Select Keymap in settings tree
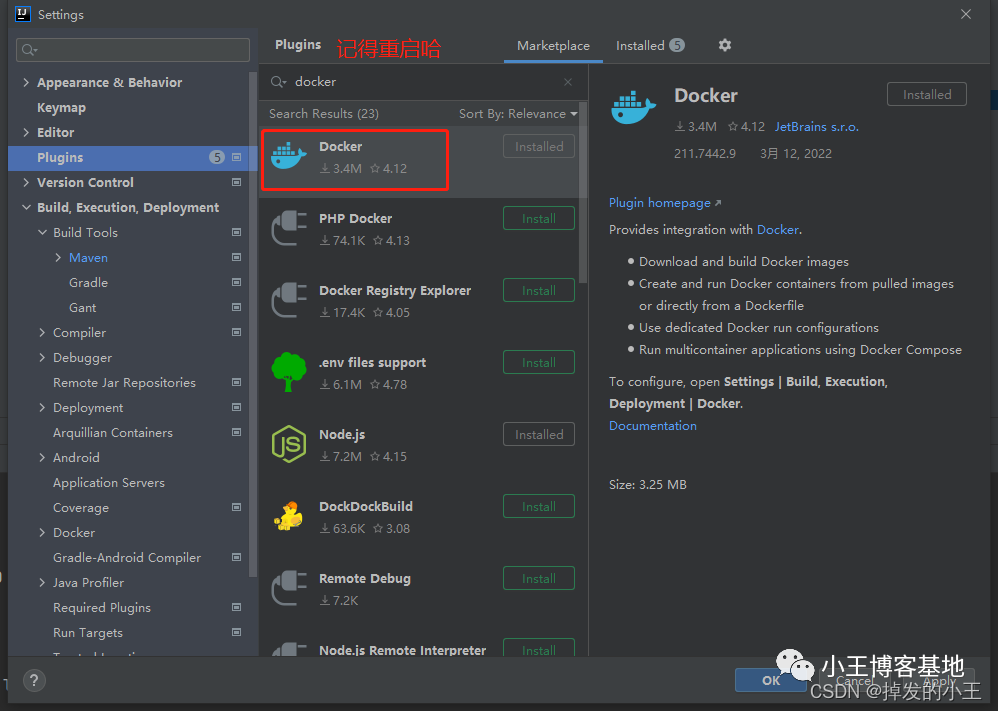Image resolution: width=998 pixels, height=711 pixels. coord(61,108)
